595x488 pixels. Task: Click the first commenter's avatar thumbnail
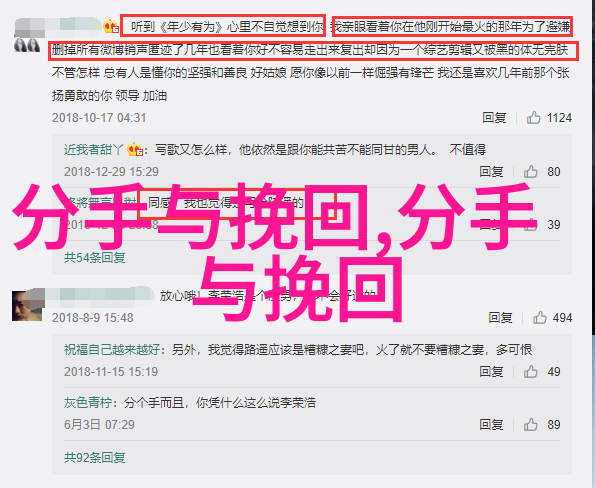click(x=27, y=45)
